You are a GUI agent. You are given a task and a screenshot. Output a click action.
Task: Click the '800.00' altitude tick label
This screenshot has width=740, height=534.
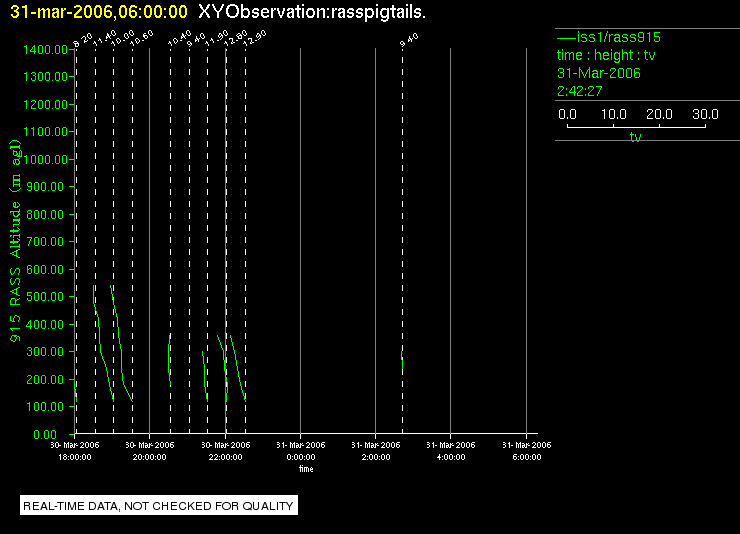(45, 215)
